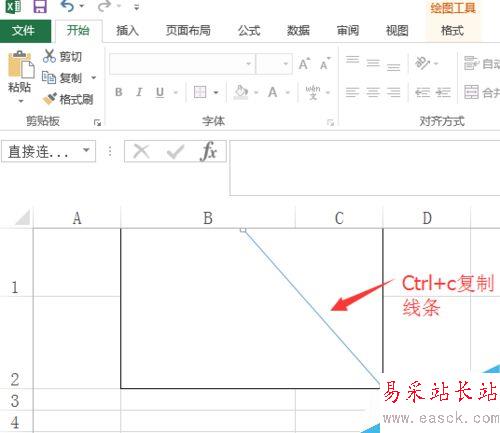Click the Decrease Indent icon

tap(422, 92)
